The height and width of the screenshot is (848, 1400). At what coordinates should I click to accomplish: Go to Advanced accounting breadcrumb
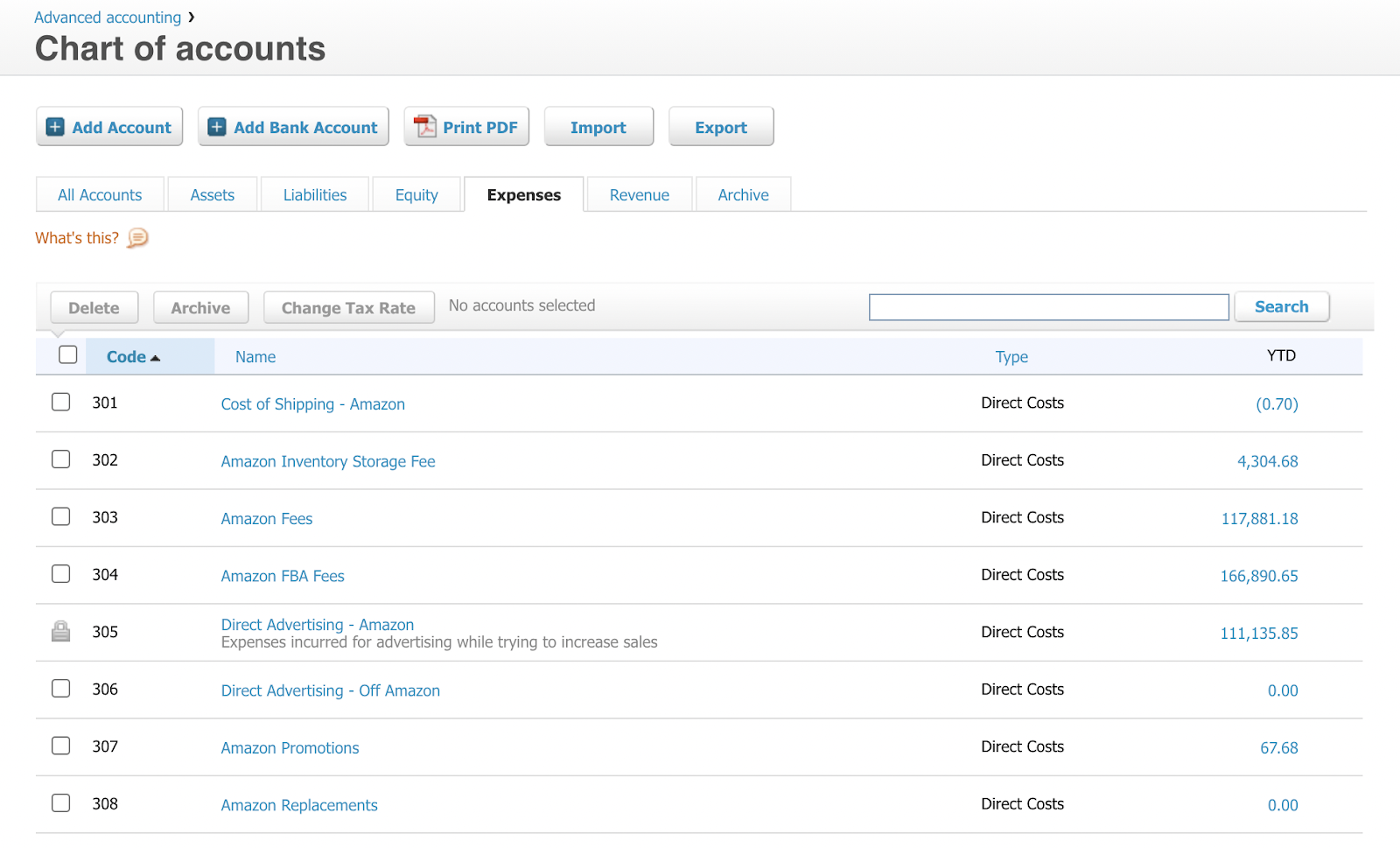coord(108,18)
